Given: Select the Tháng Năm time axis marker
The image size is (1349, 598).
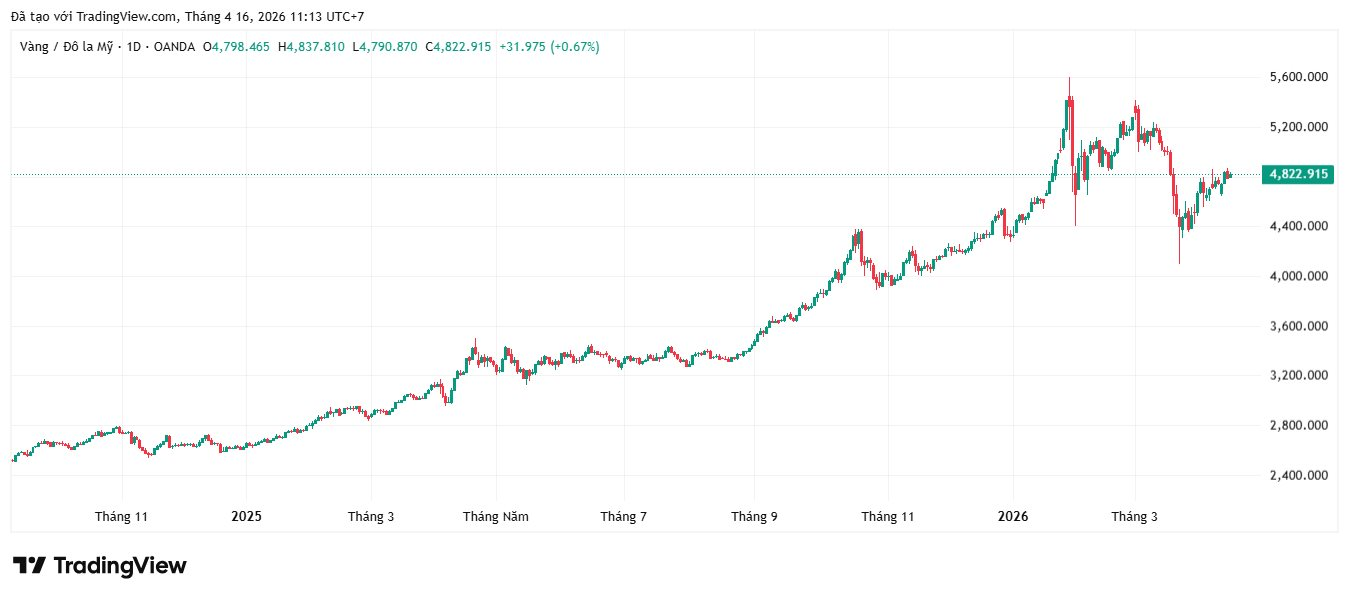Looking at the screenshot, I should tap(496, 517).
